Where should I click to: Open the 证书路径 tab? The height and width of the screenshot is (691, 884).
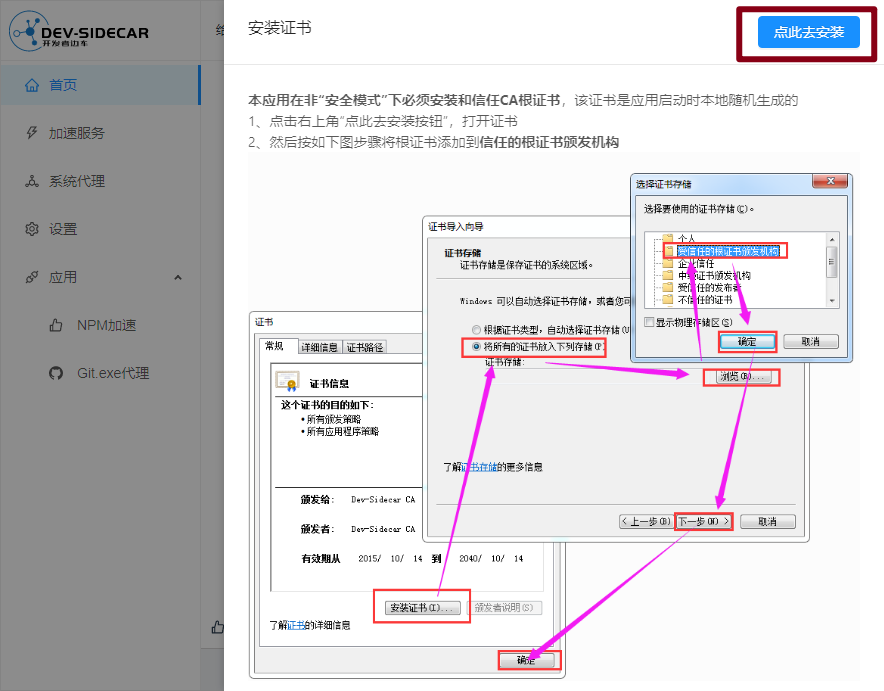[x=365, y=348]
